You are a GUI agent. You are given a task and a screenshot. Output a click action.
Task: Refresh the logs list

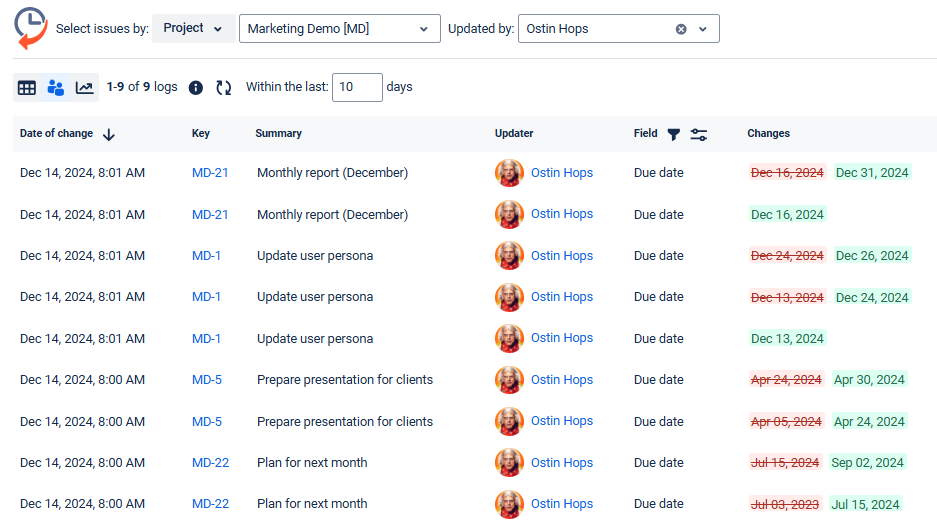[223, 88]
